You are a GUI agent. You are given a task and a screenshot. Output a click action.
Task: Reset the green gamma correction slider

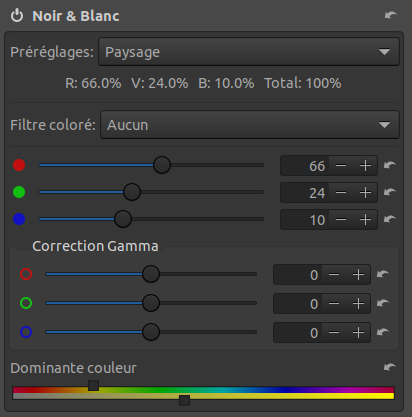(x=383, y=303)
